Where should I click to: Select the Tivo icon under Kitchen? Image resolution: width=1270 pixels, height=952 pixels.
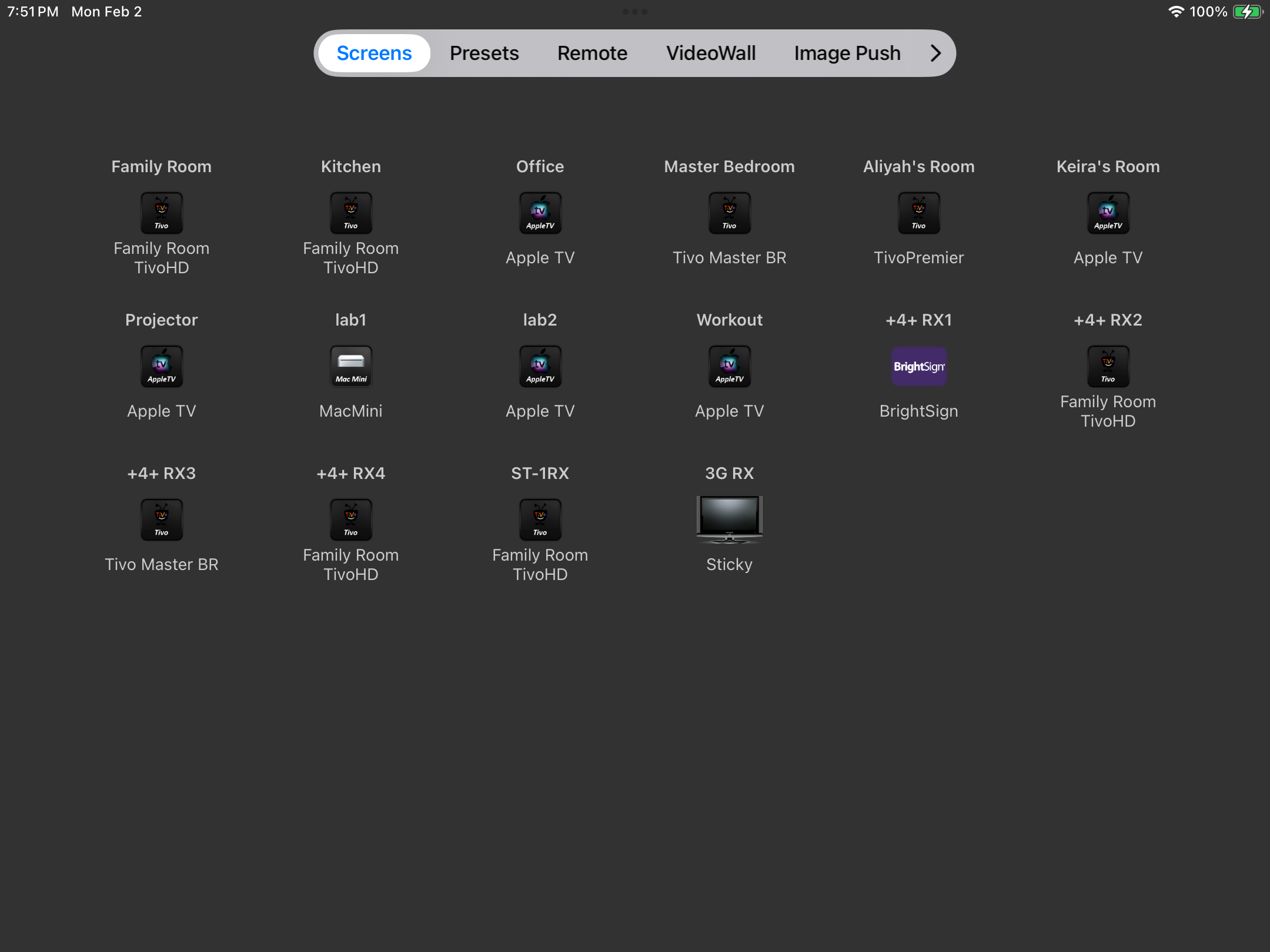(x=350, y=213)
